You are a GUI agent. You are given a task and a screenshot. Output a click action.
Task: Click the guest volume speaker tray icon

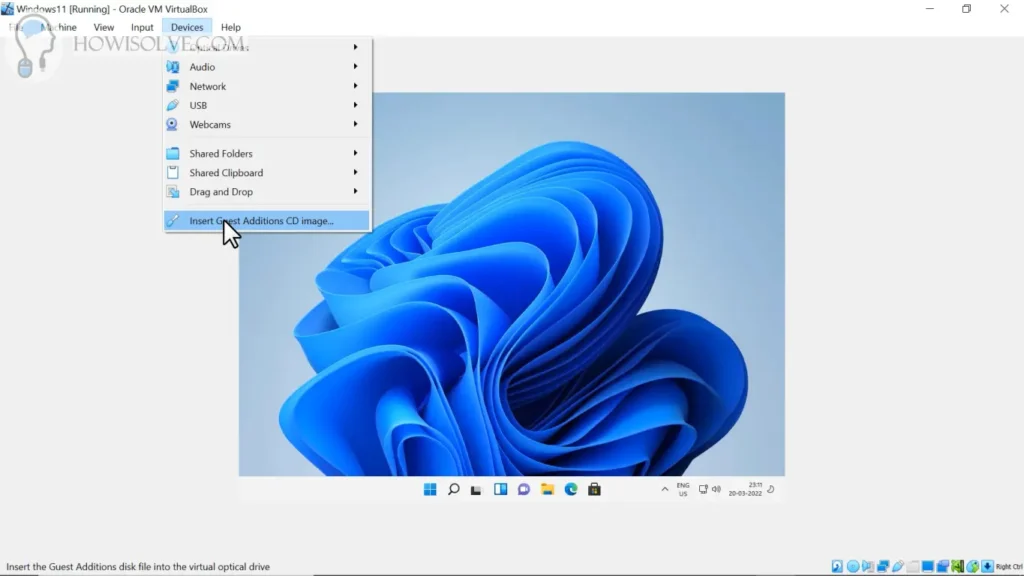point(716,489)
